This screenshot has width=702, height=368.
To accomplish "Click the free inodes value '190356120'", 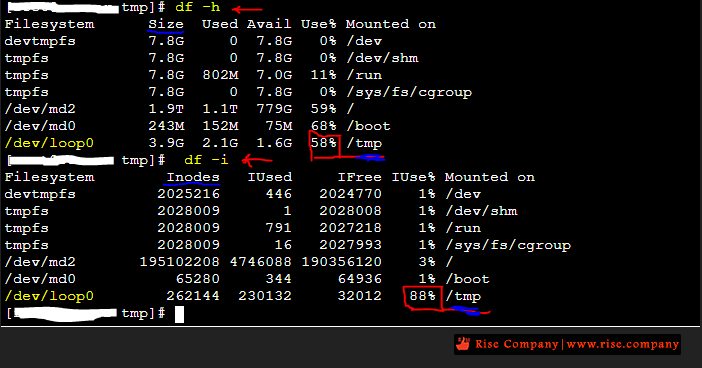I will pos(341,262).
